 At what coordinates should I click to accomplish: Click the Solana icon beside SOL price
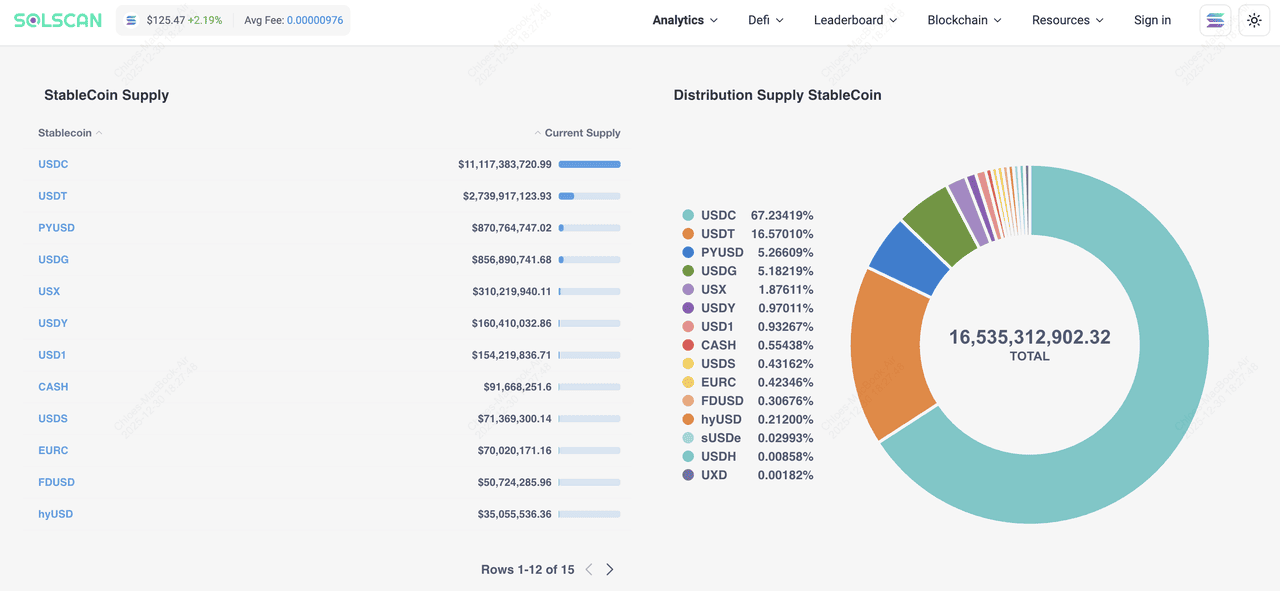click(x=131, y=20)
